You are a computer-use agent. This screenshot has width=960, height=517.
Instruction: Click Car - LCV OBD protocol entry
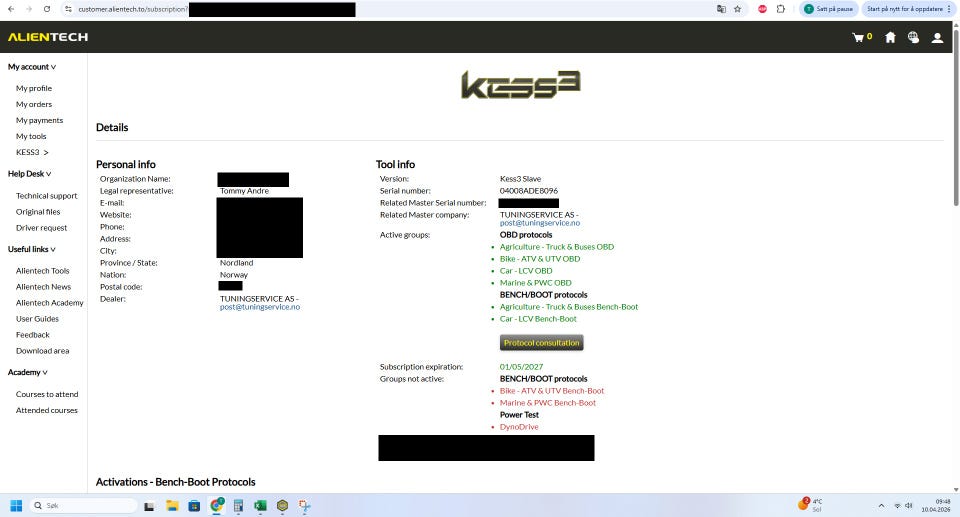coord(526,271)
